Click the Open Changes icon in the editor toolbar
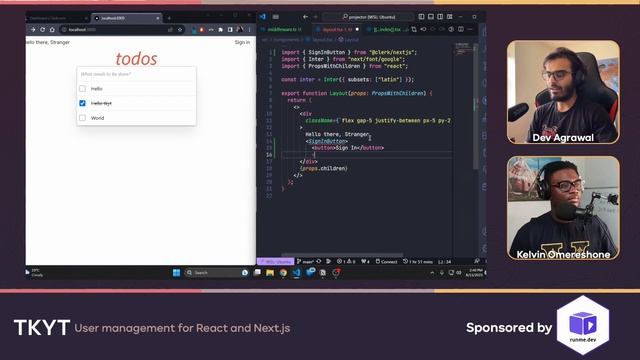640x360 pixels. point(414,29)
